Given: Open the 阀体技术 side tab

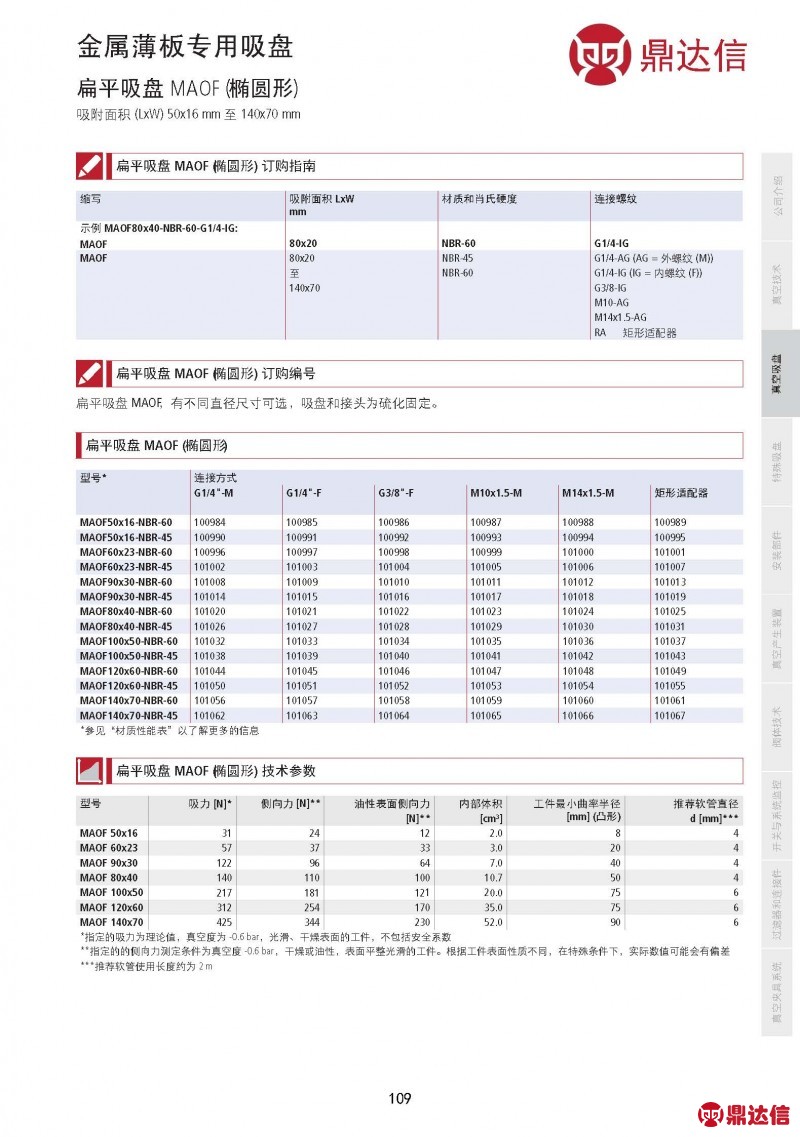Looking at the screenshot, I should click(x=777, y=727).
